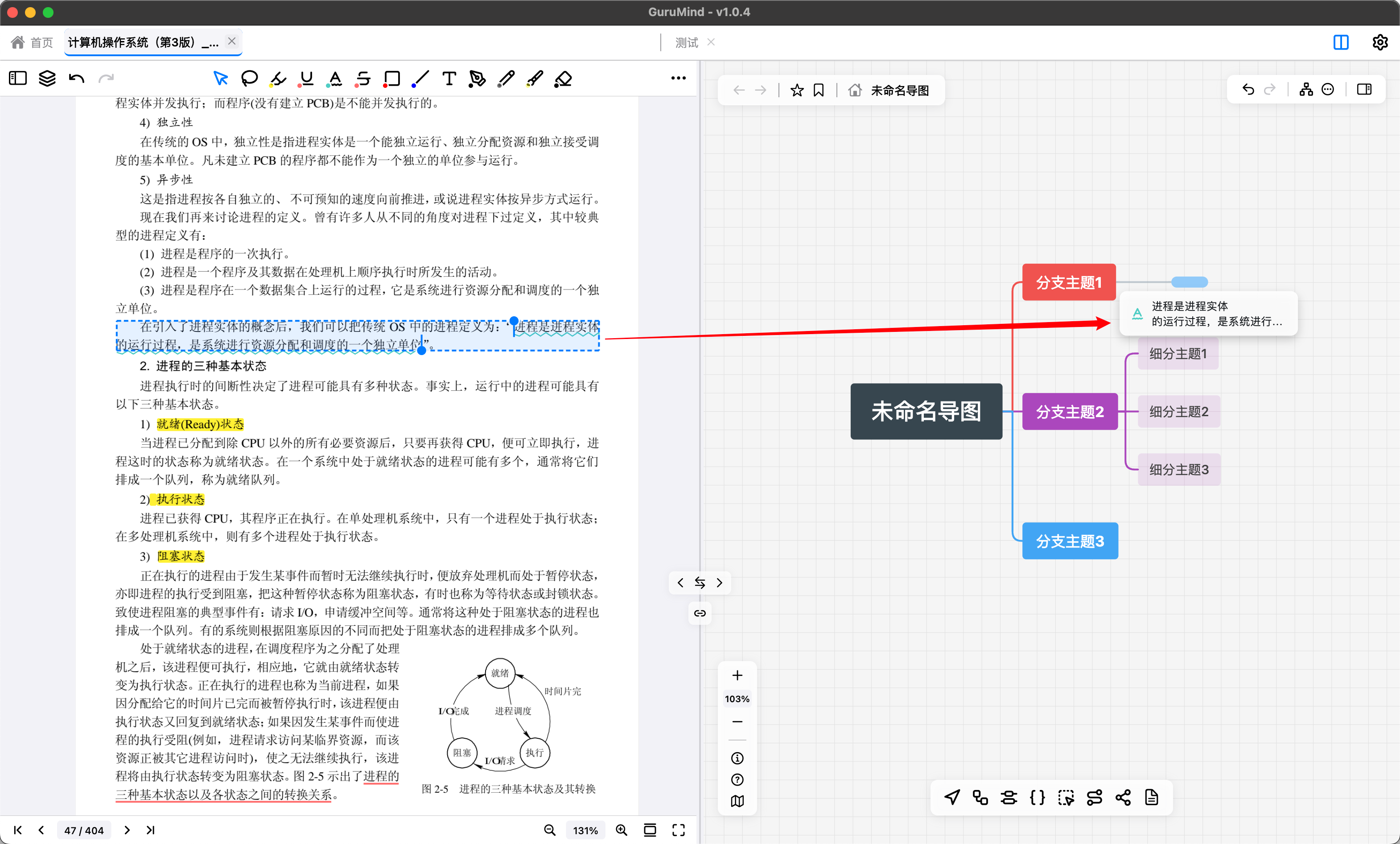Choose the strikethrough annotation tool

[363, 79]
